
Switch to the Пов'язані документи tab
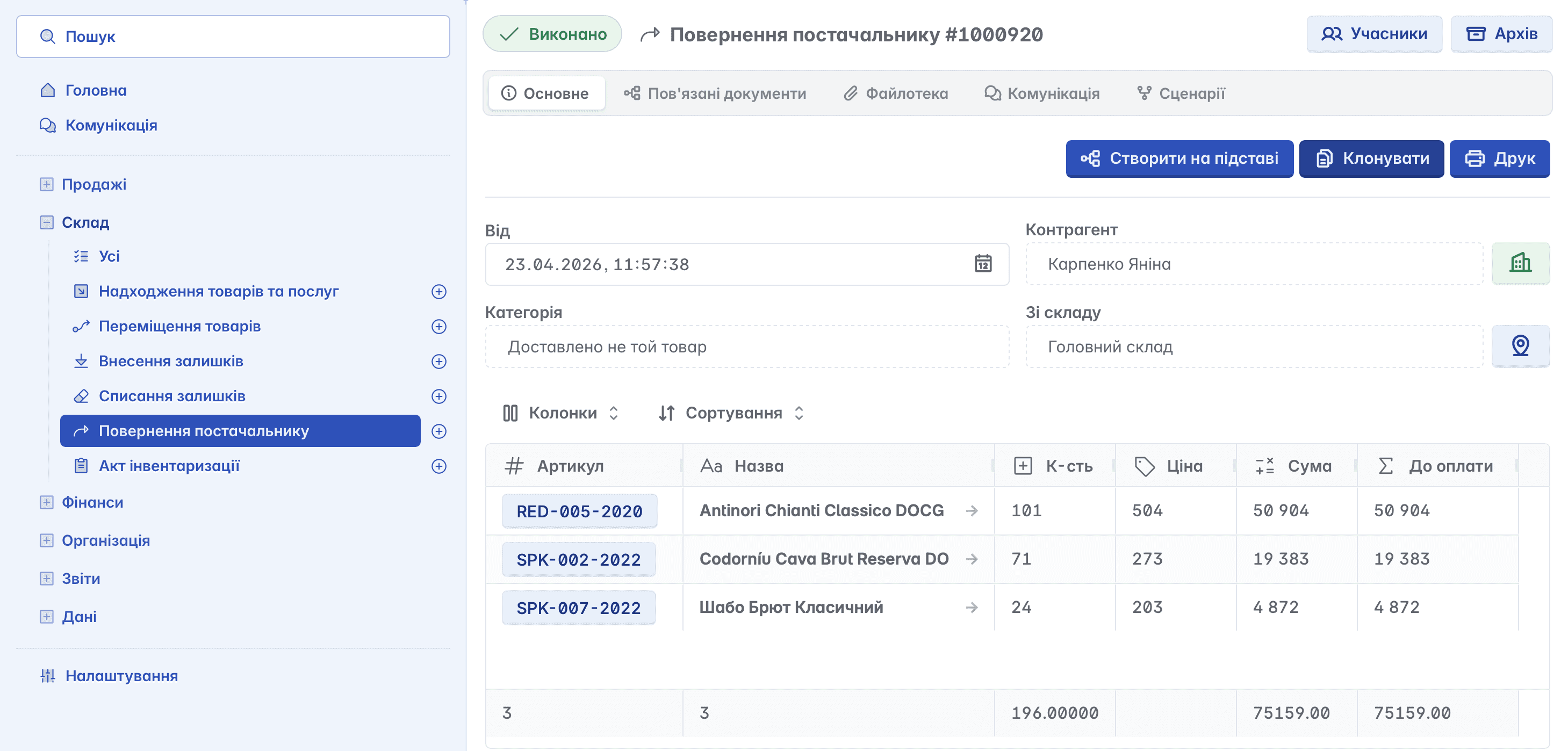coord(715,93)
